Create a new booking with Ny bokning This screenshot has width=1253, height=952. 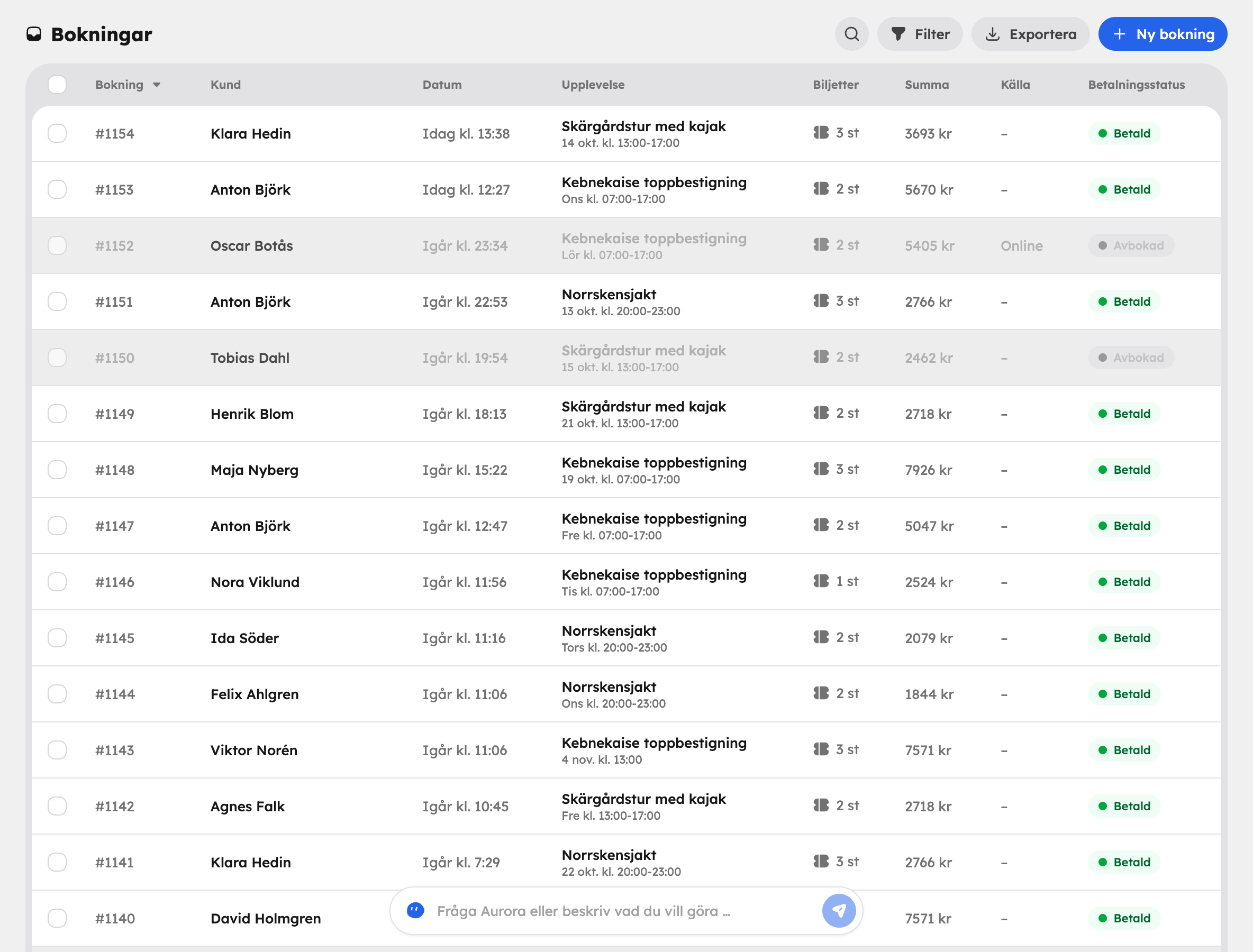1163,34
